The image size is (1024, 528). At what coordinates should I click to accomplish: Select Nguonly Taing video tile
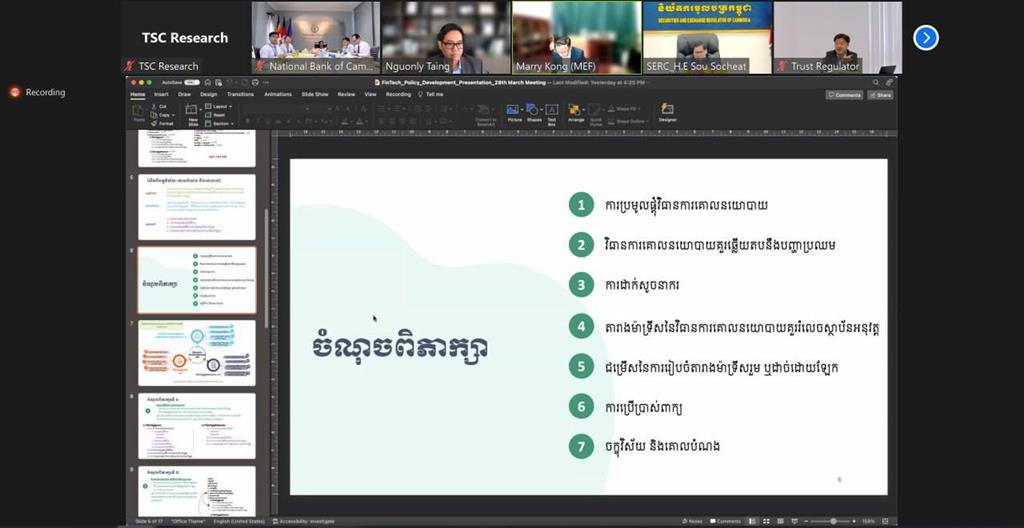446,37
